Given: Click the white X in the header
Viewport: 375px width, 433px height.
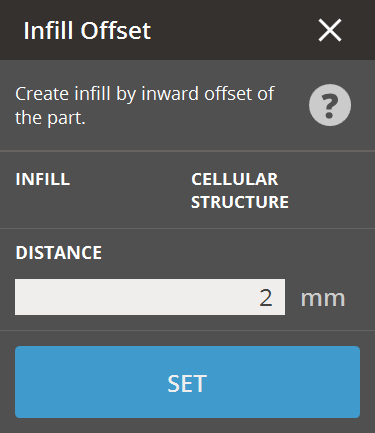Looking at the screenshot, I should point(330,30).
